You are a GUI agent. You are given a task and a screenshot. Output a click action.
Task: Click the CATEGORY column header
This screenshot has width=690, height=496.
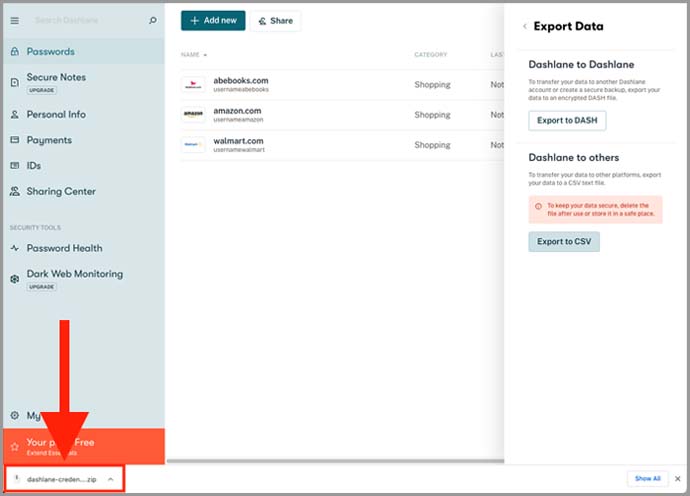tap(430, 55)
